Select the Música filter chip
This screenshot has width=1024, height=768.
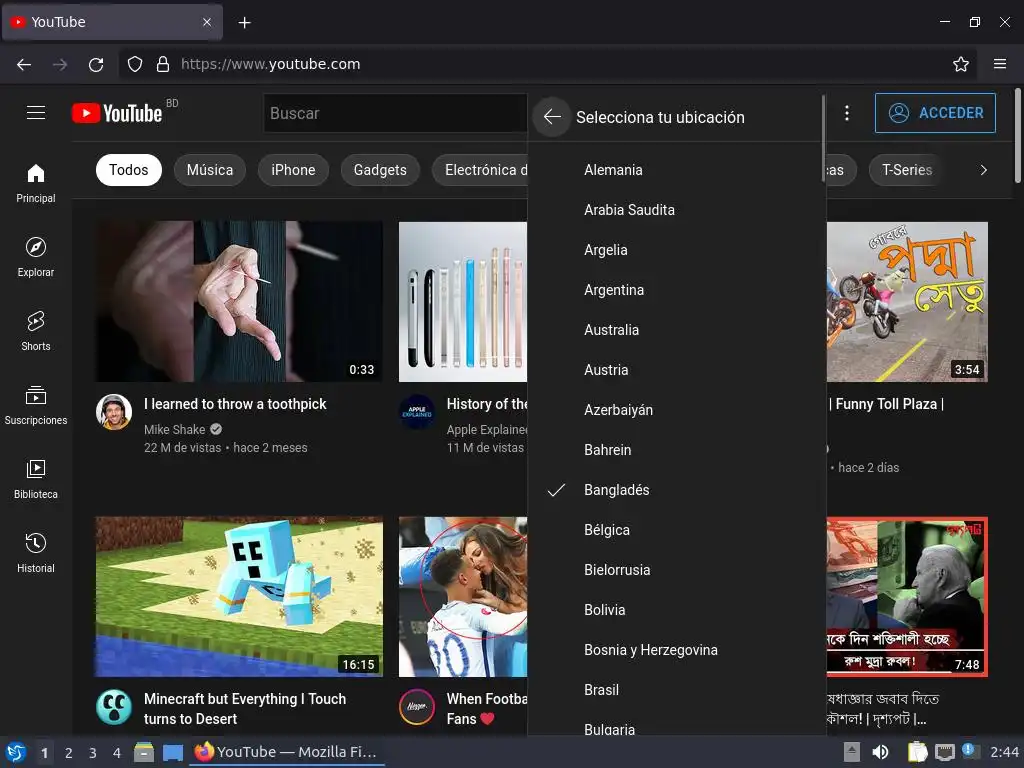210,170
